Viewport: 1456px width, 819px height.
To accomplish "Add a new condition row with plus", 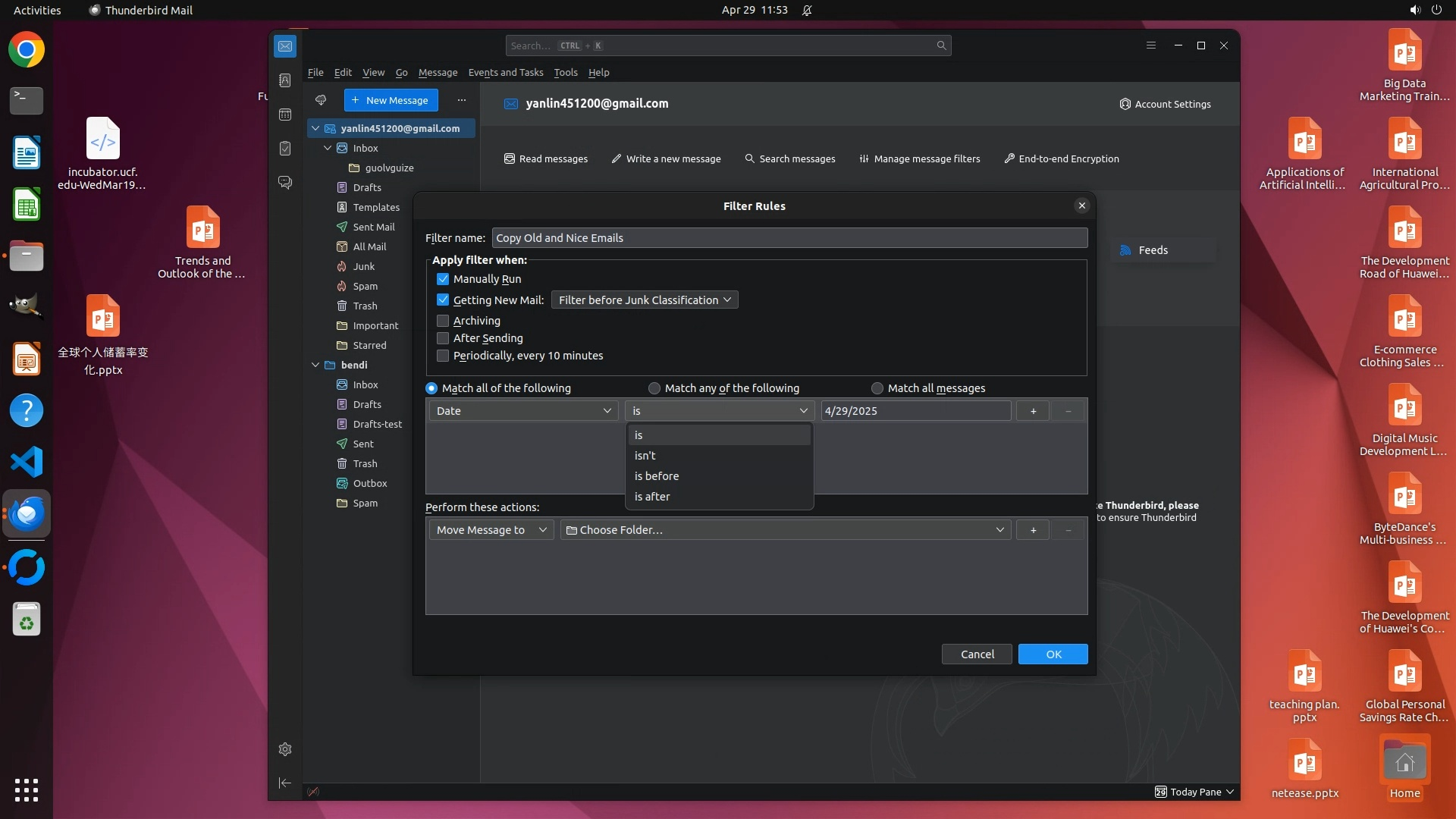I will (1033, 411).
